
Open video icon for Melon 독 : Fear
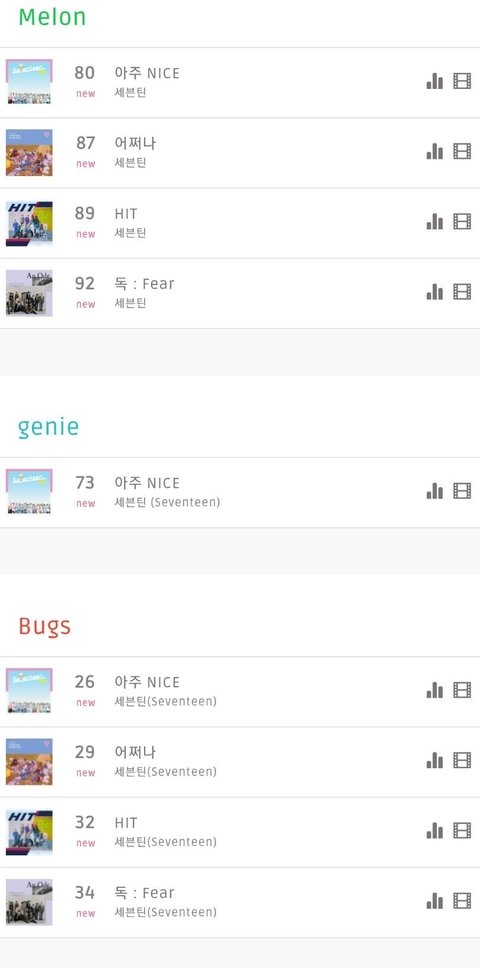click(x=462, y=291)
